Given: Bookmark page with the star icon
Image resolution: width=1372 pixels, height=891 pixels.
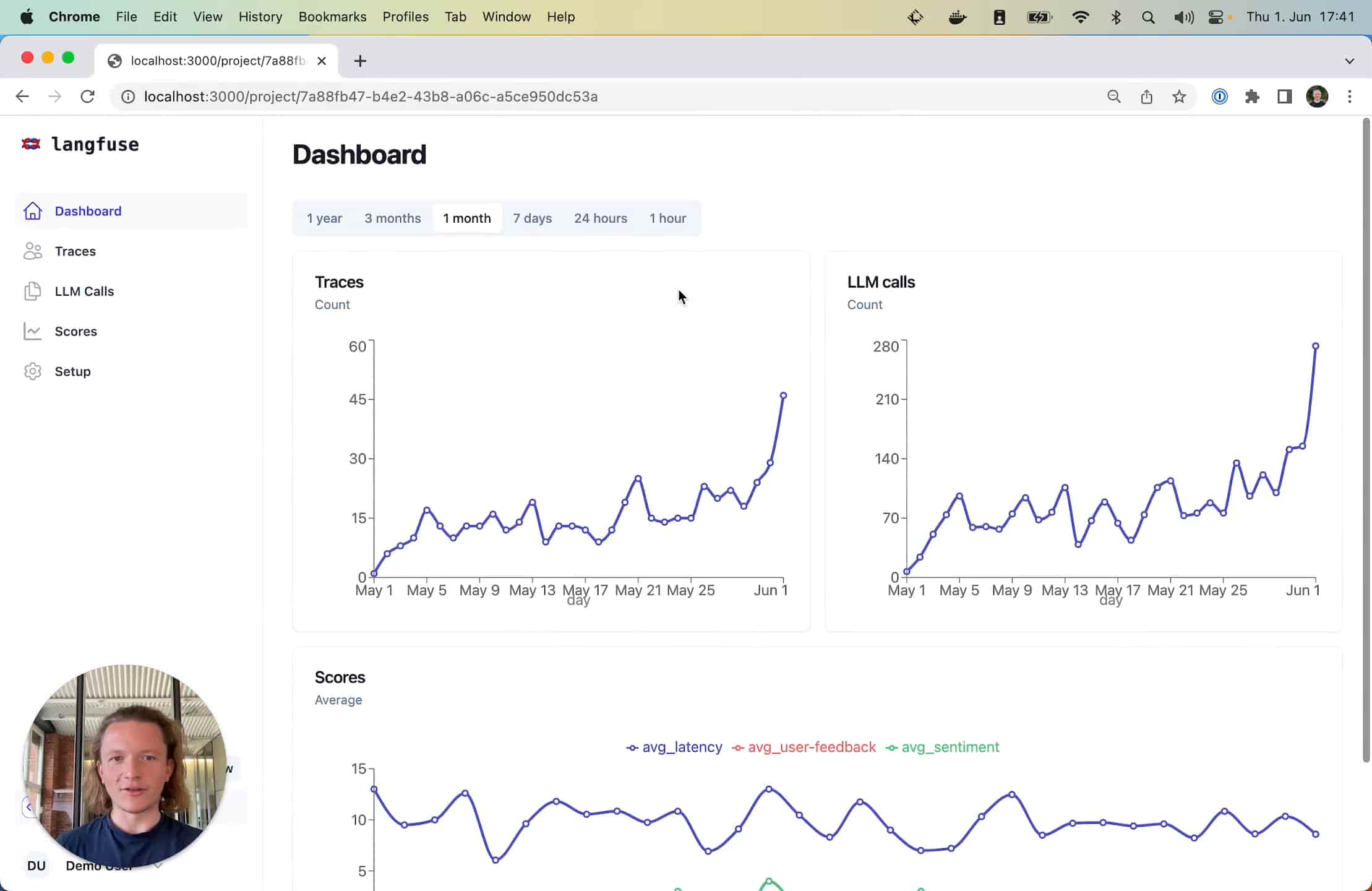Looking at the screenshot, I should pos(1179,97).
